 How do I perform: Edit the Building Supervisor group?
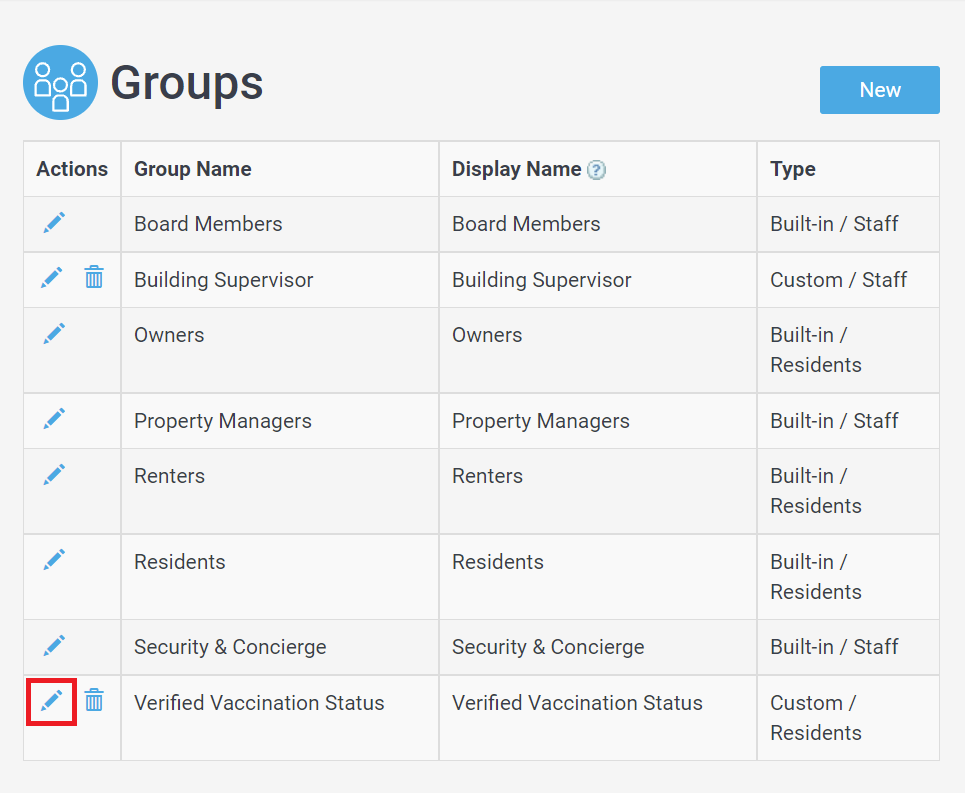pyautogui.click(x=52, y=277)
